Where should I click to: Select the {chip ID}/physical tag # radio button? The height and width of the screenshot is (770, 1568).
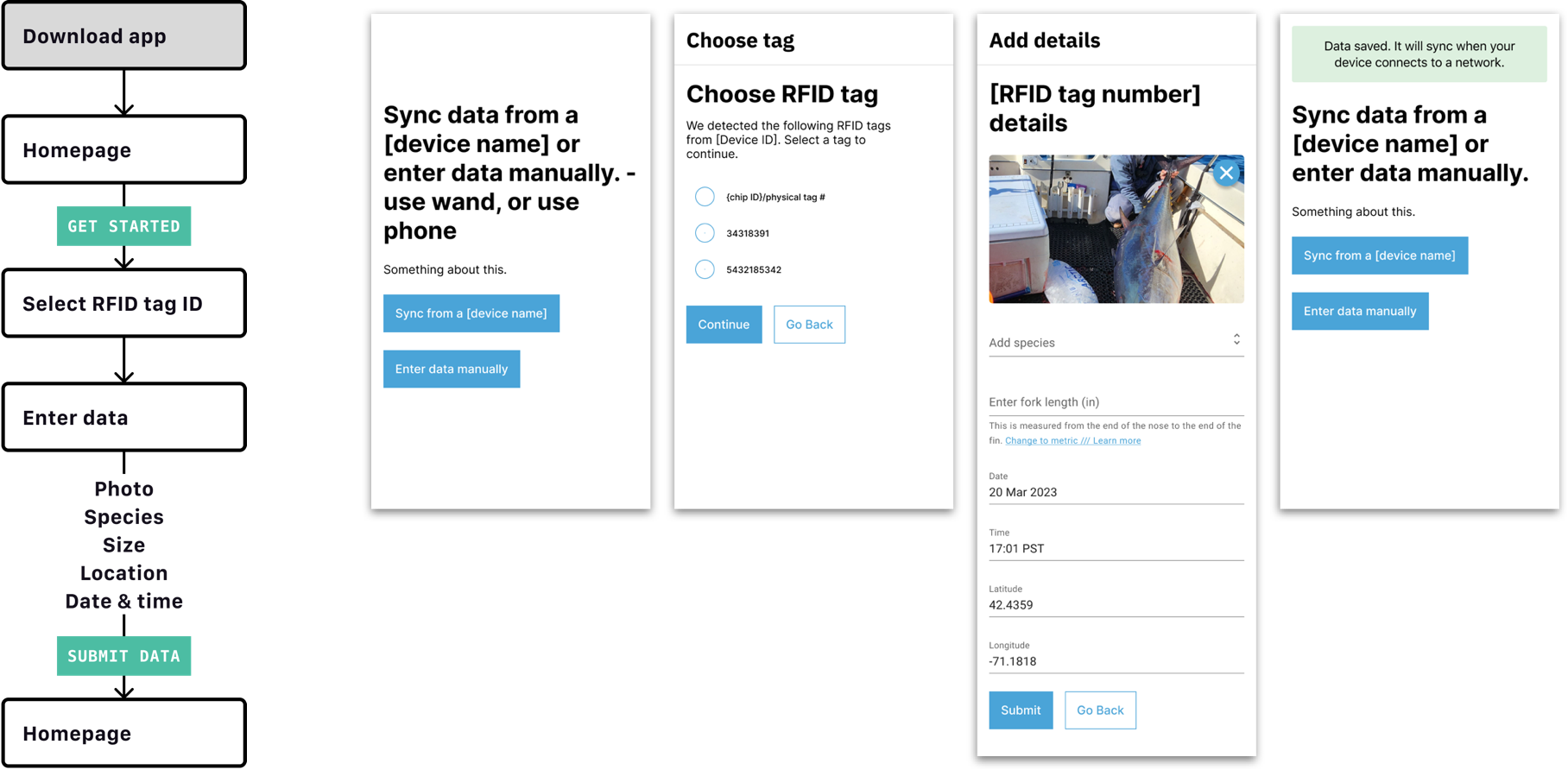pos(705,197)
